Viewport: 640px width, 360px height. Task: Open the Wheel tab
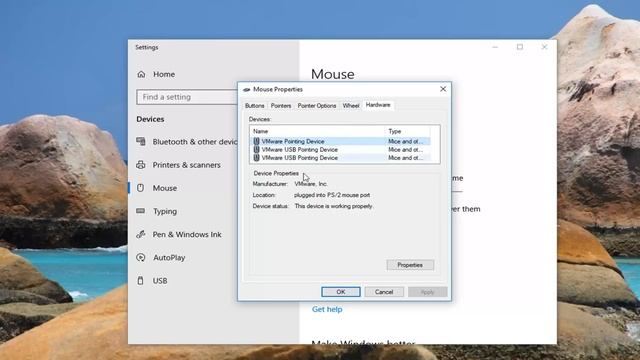coord(351,106)
